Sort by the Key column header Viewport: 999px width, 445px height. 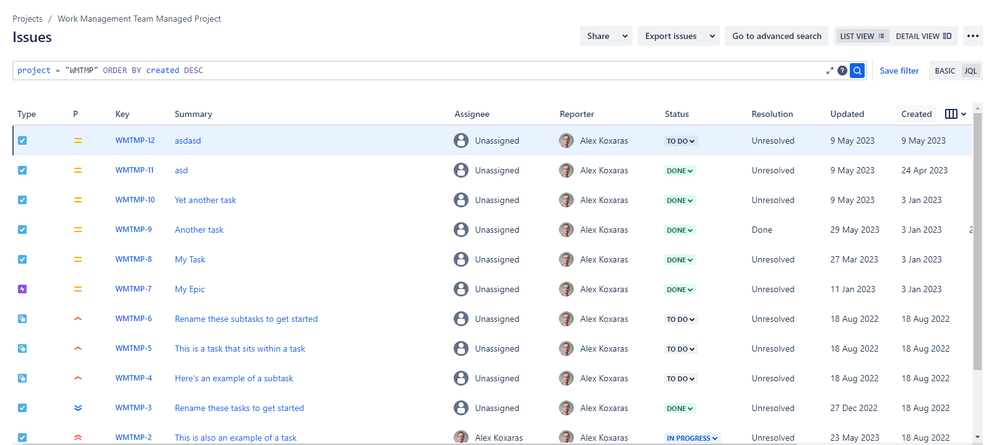point(122,114)
